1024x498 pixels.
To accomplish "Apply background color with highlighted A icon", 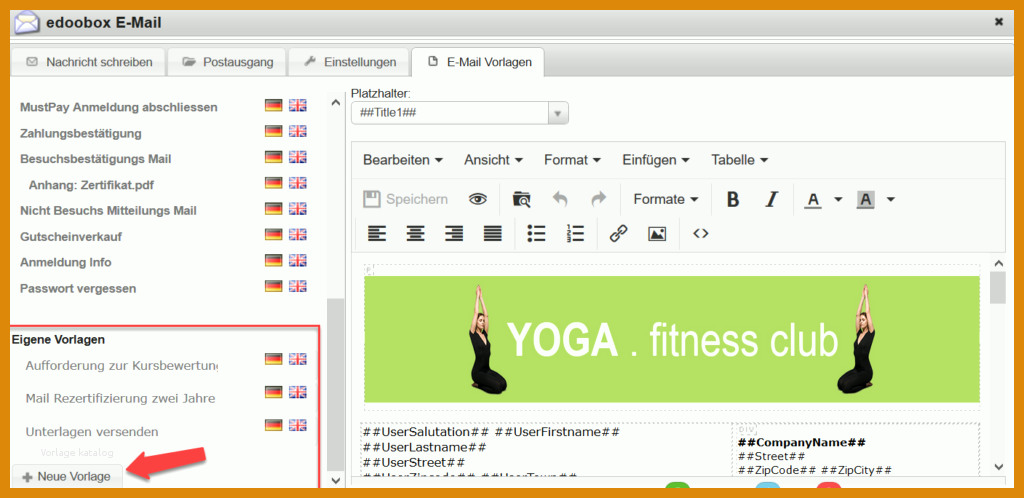I will (865, 199).
